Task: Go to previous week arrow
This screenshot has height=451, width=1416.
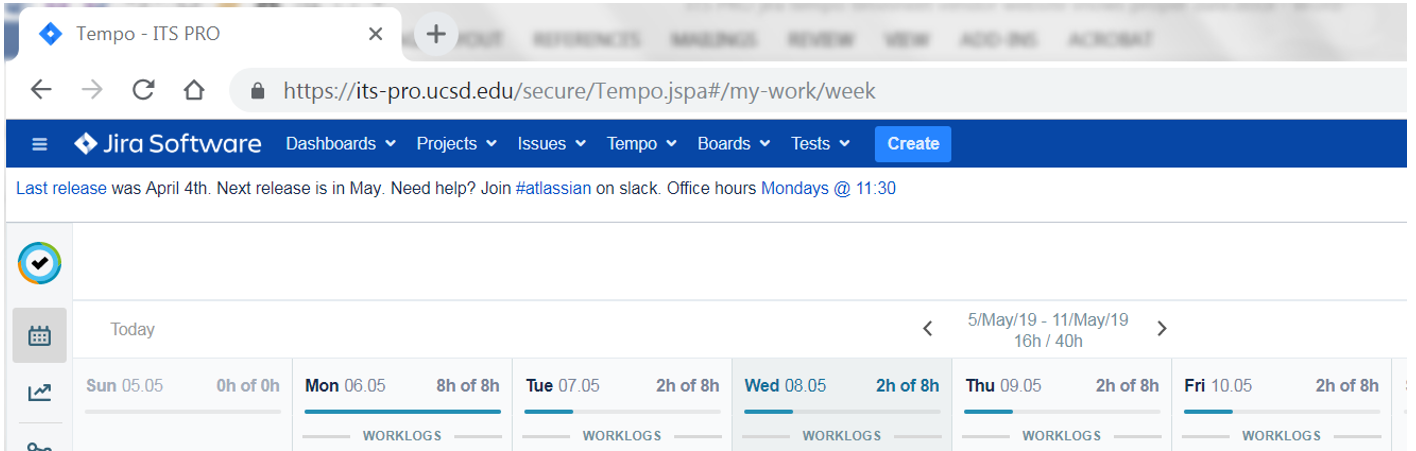Action: (928, 329)
